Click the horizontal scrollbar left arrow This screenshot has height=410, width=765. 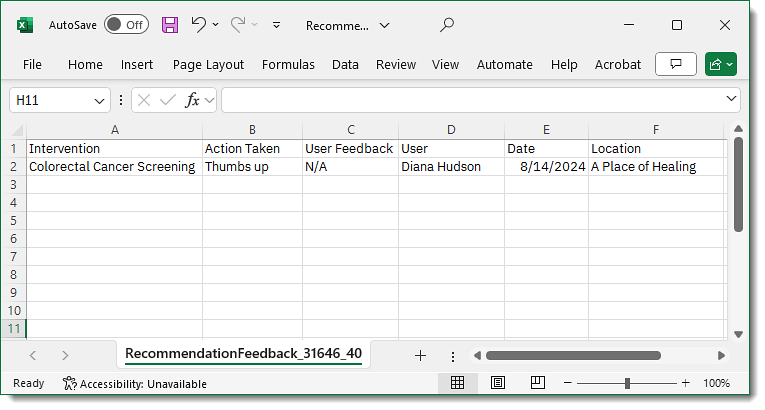click(477, 356)
